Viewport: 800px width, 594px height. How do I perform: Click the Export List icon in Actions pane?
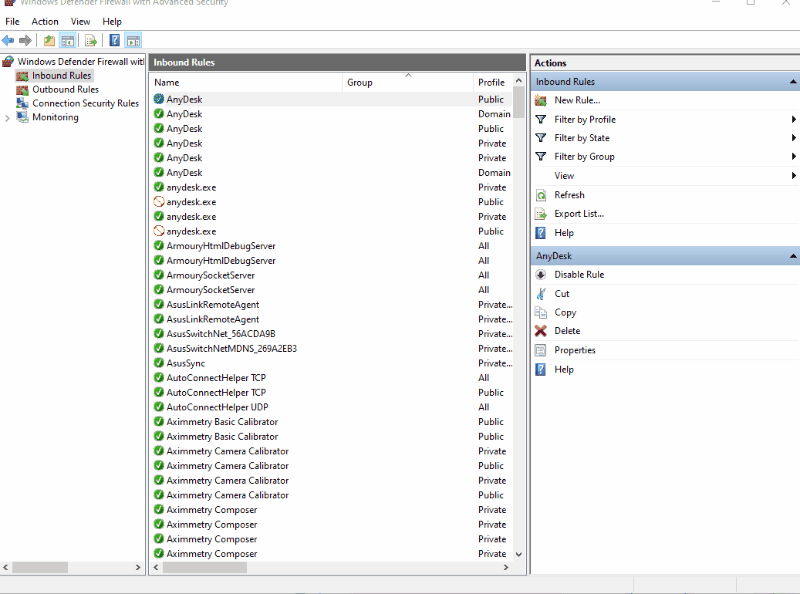click(541, 214)
